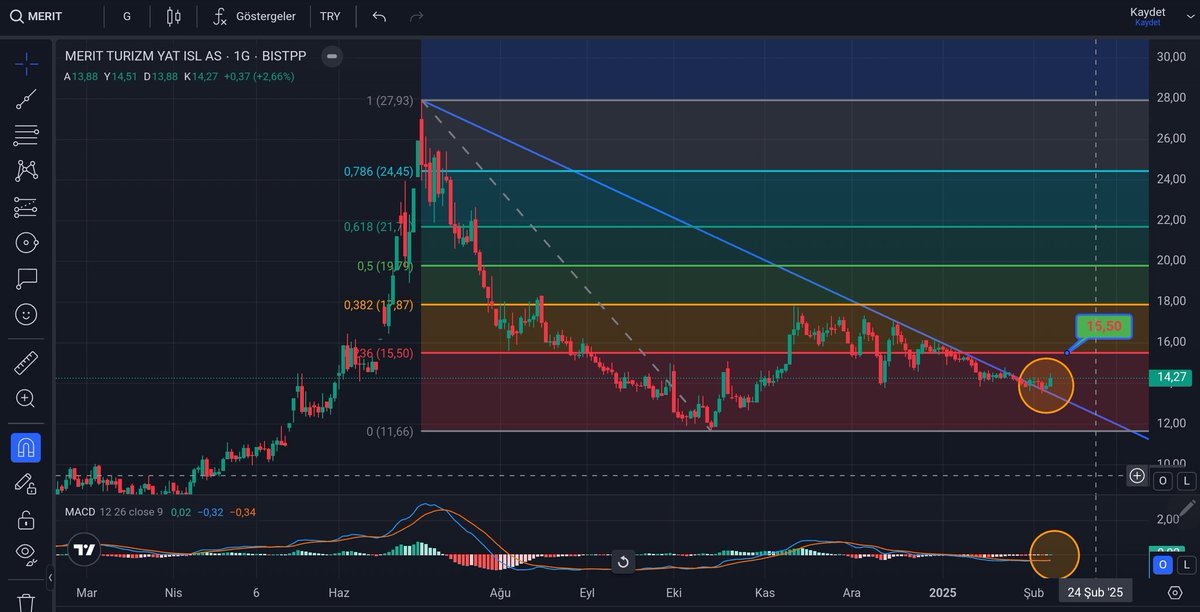
Task: Click the reset chart view button
Action: [x=623, y=562]
